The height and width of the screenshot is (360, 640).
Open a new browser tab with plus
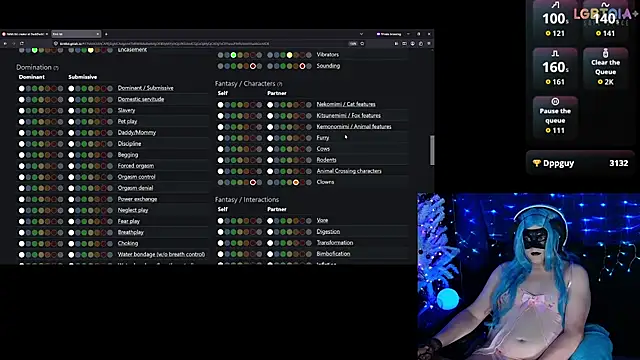tap(106, 34)
